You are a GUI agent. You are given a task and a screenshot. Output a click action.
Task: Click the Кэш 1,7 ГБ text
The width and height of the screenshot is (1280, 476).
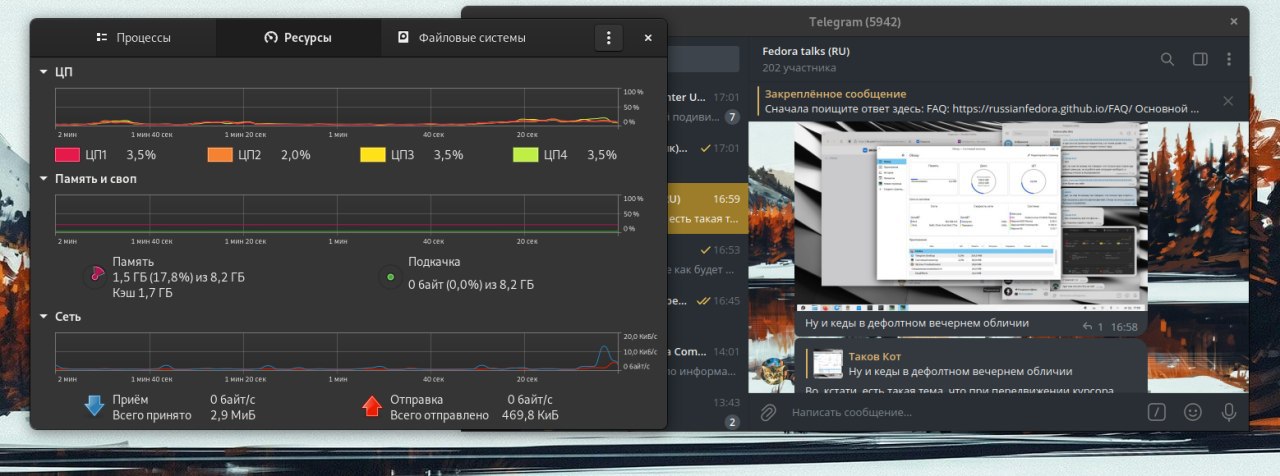(143, 293)
